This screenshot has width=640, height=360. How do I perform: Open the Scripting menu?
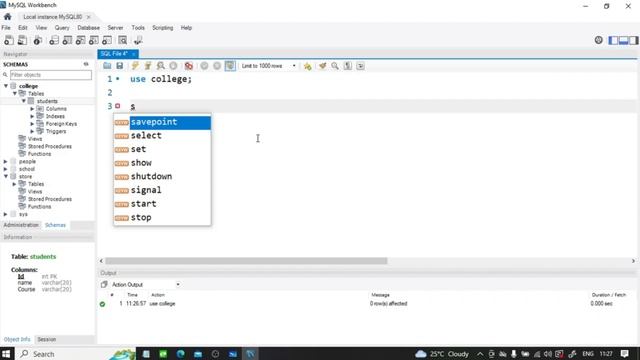tap(163, 28)
